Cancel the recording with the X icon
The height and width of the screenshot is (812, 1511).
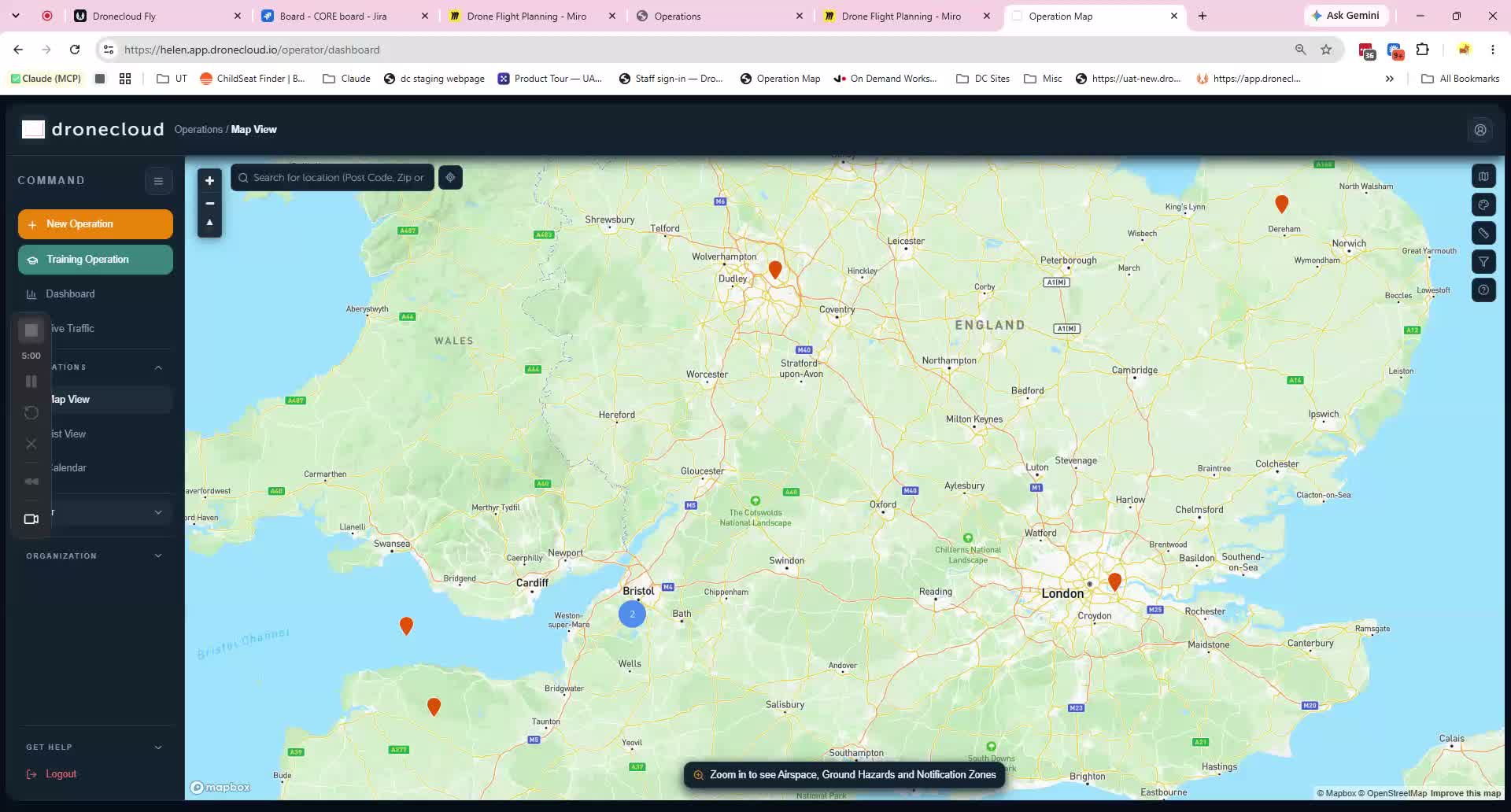click(x=31, y=444)
